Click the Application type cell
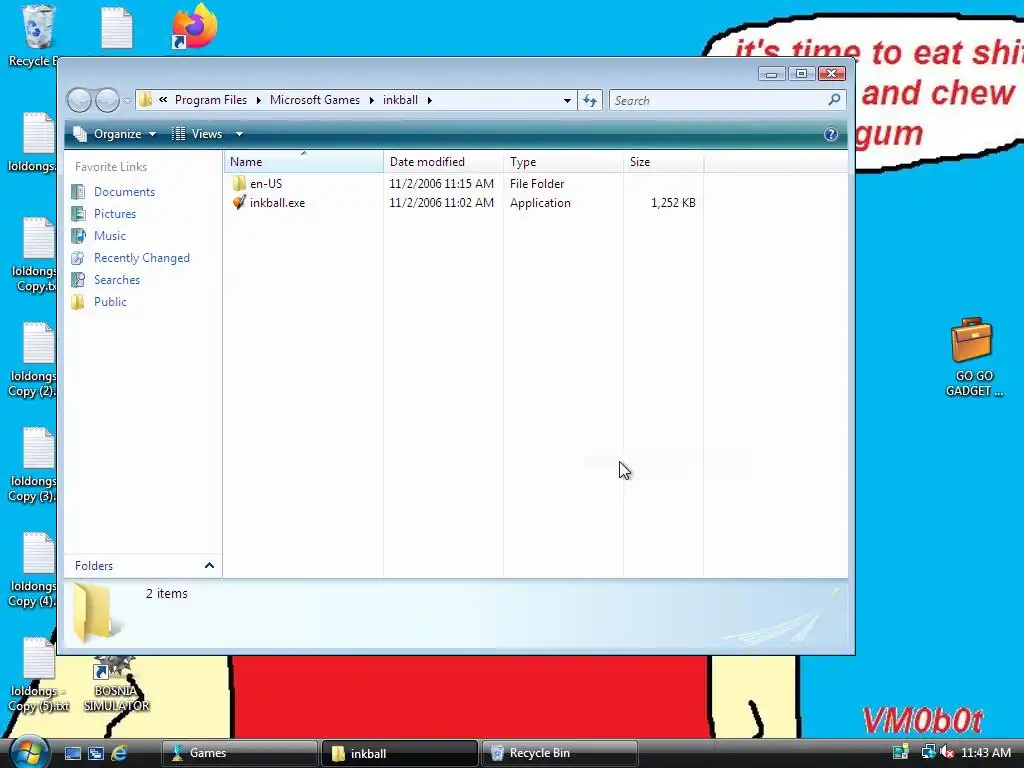This screenshot has width=1024, height=768. [540, 203]
